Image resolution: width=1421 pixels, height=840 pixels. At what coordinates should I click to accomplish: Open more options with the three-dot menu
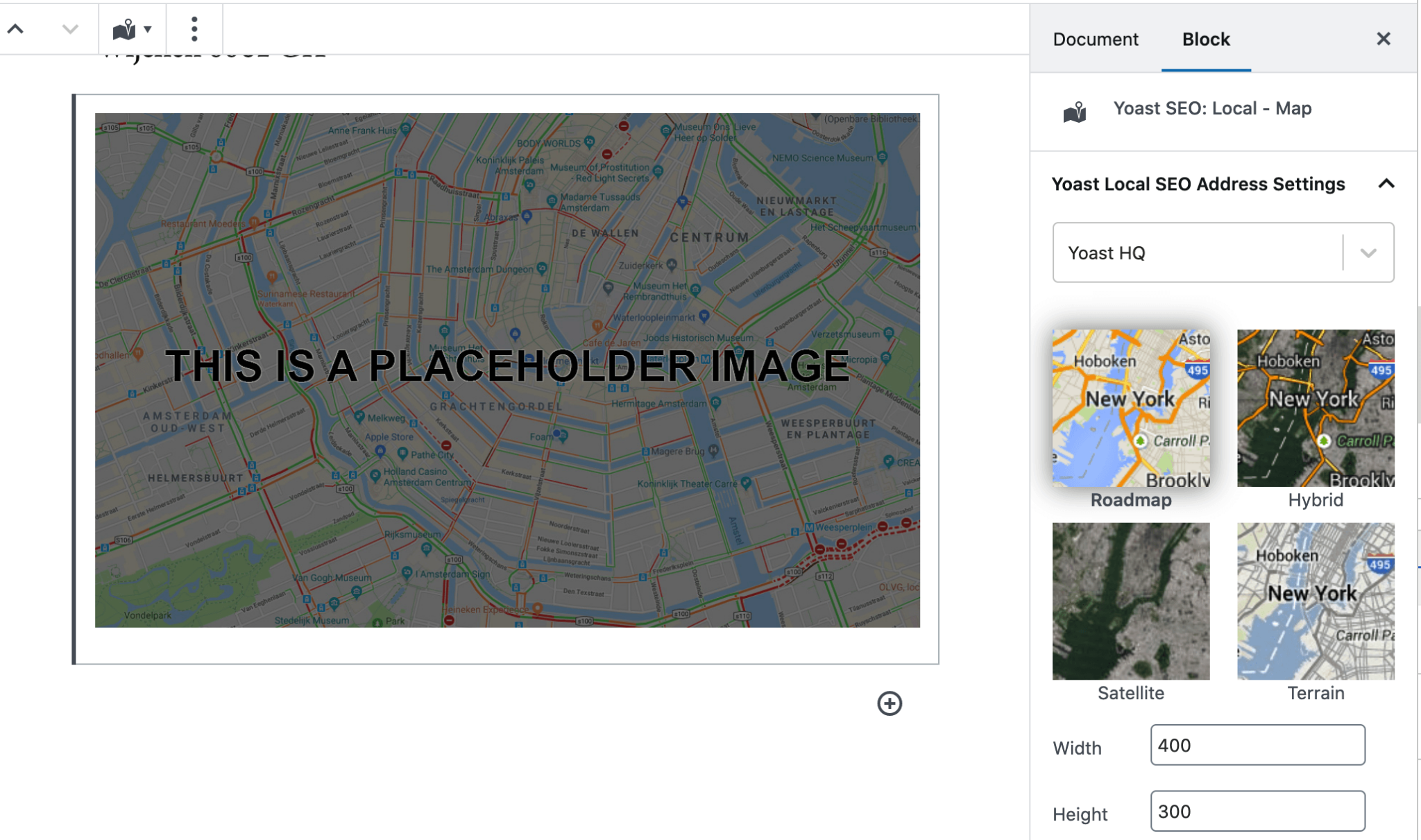194,28
